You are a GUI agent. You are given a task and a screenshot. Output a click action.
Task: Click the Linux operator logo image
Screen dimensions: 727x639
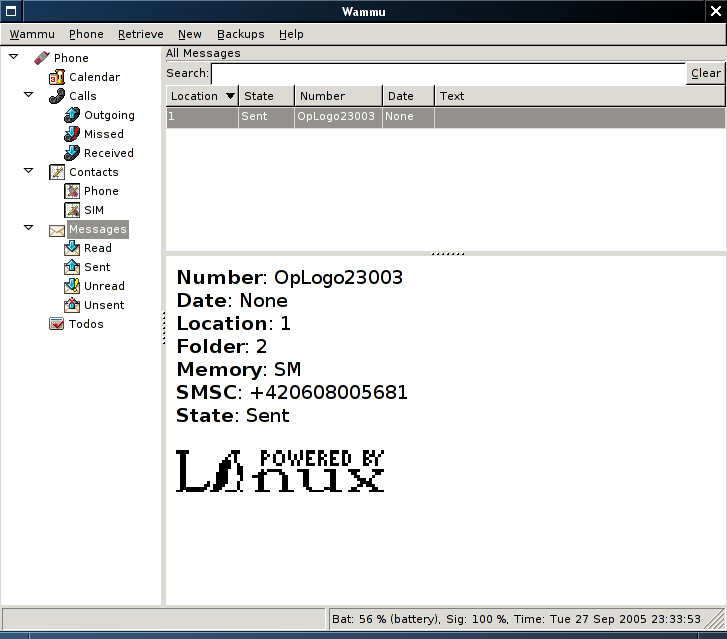pos(280,470)
